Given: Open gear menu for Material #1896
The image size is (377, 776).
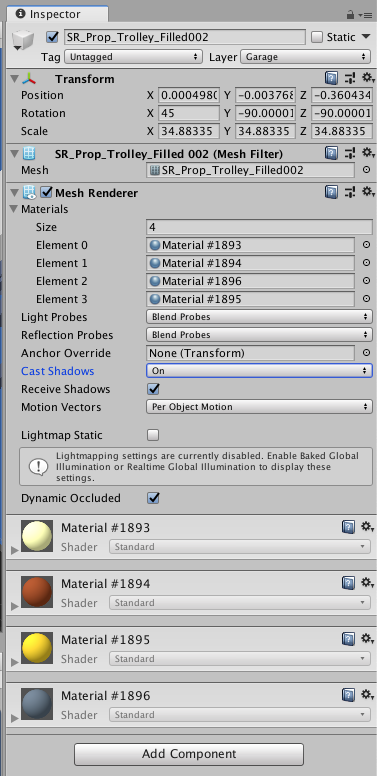Looking at the screenshot, I should coord(368,695).
